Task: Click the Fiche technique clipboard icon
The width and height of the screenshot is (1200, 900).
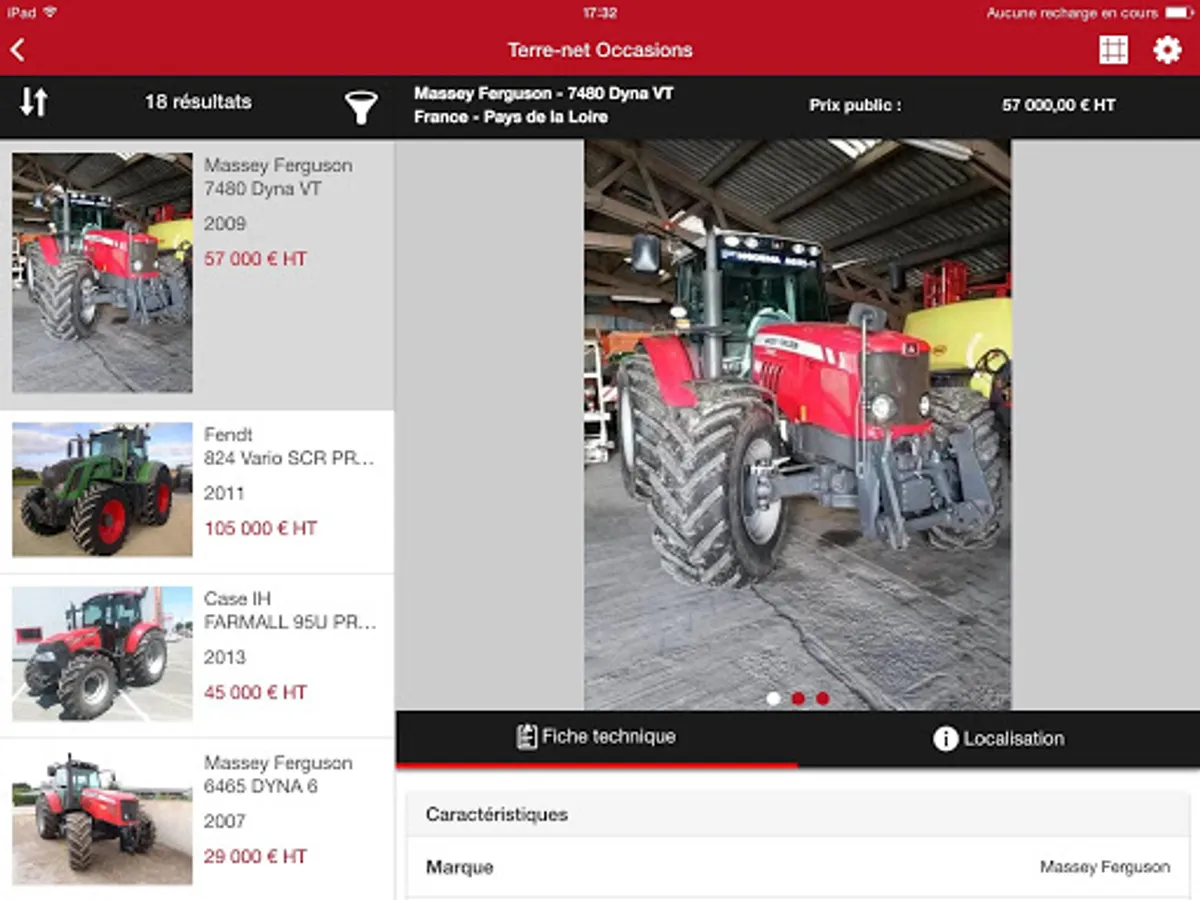Action: tap(526, 737)
